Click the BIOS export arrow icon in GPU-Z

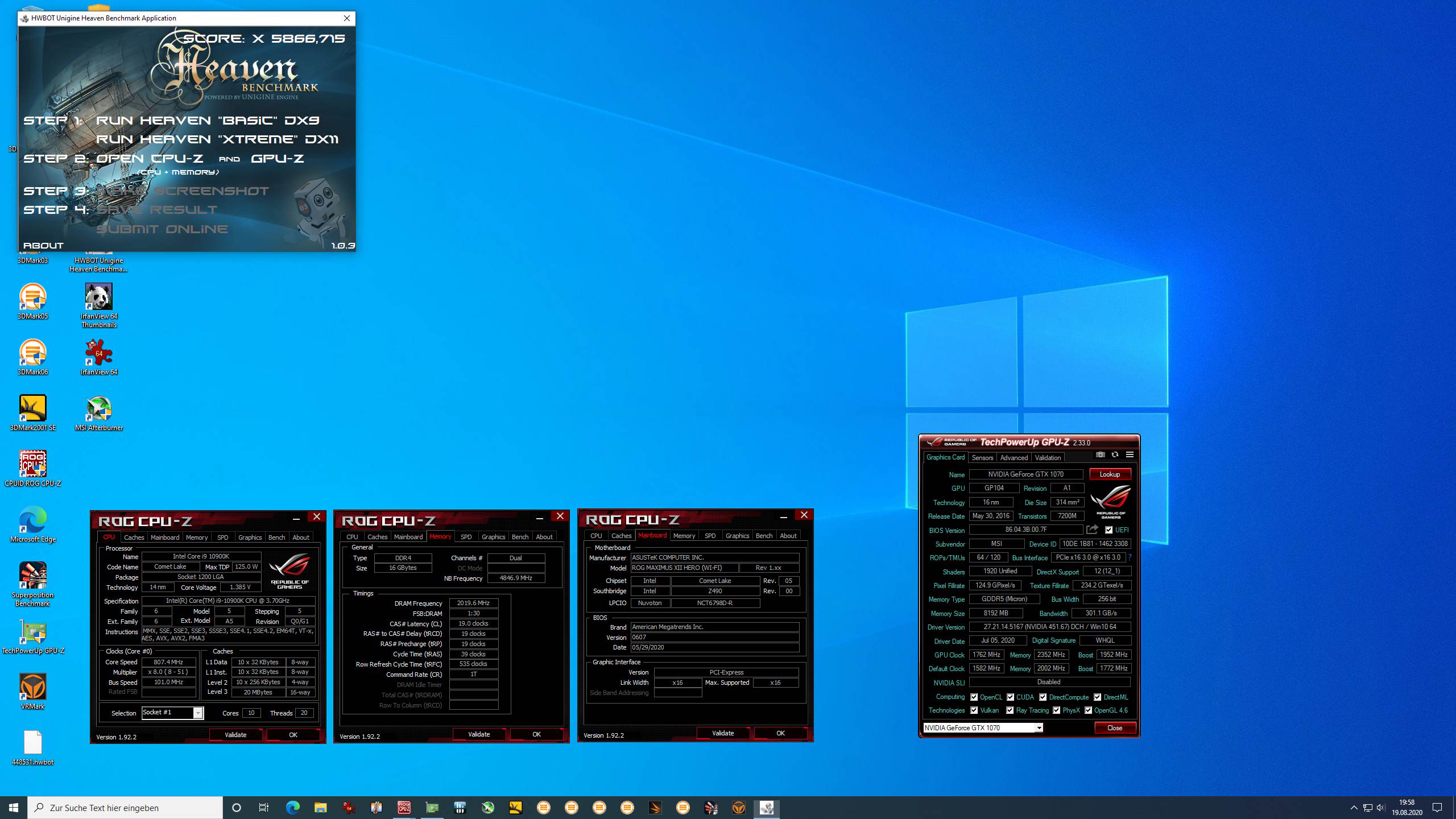(1092, 530)
